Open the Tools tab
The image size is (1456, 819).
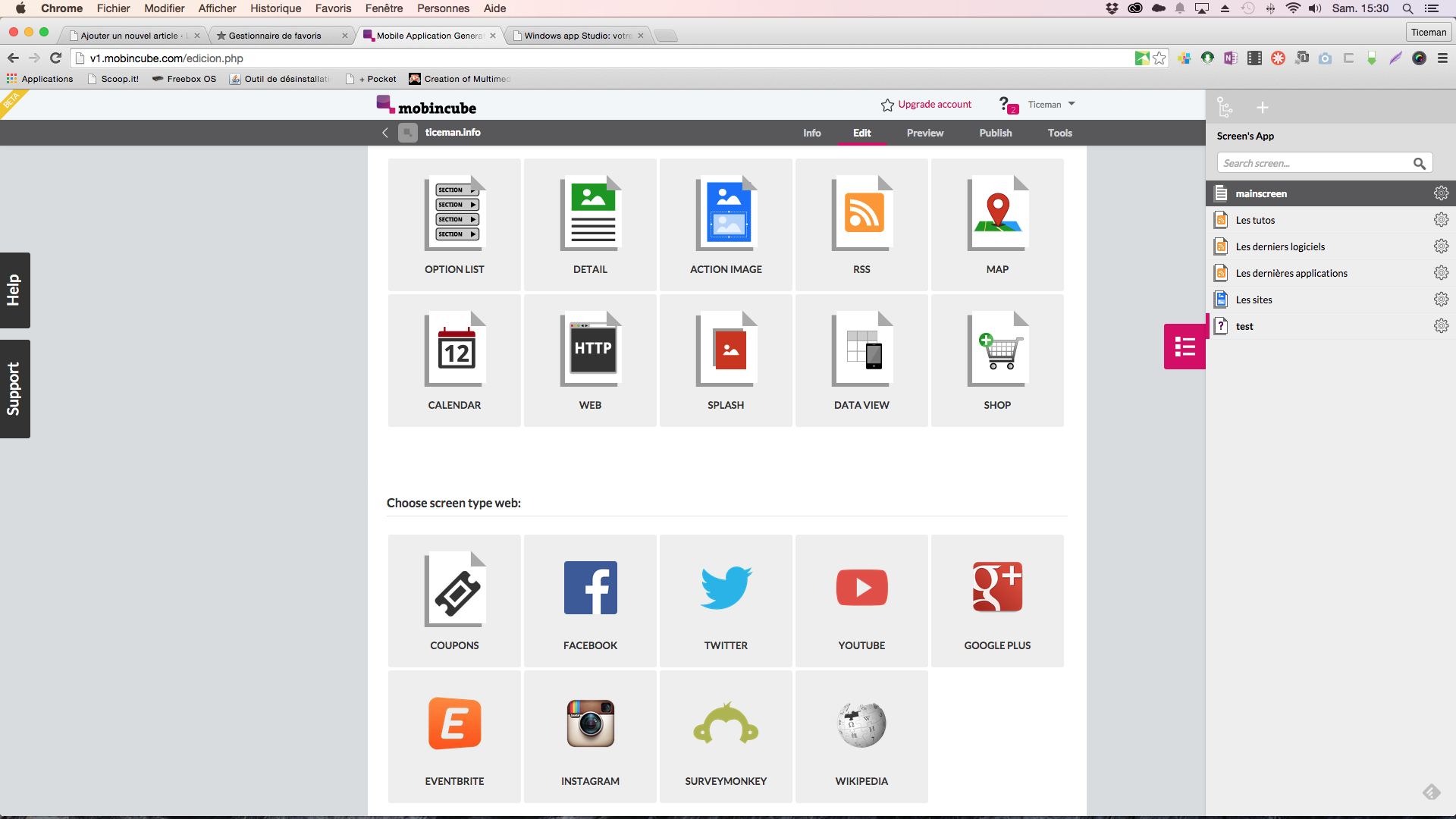(x=1060, y=133)
